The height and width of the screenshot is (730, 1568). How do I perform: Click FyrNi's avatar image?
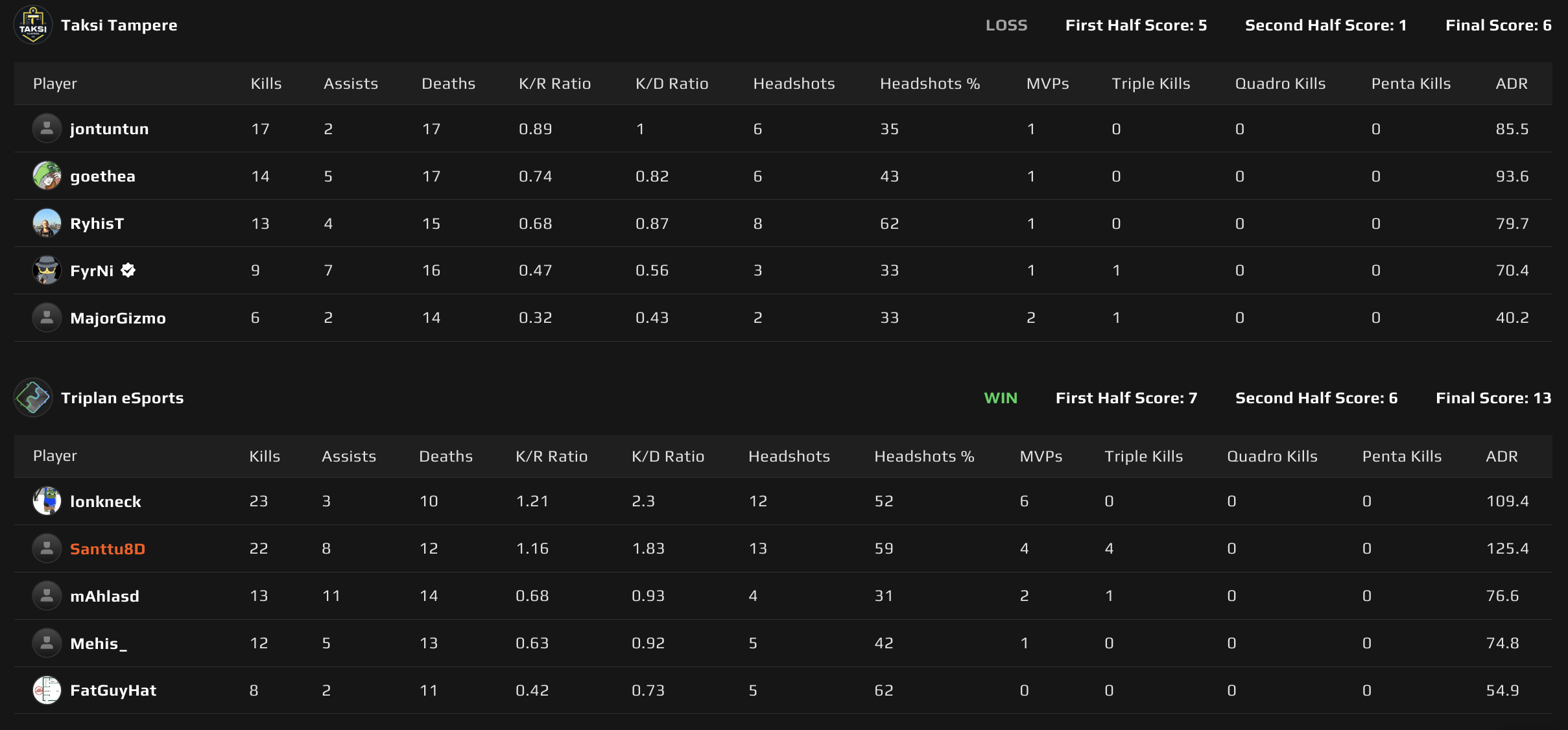pos(47,270)
